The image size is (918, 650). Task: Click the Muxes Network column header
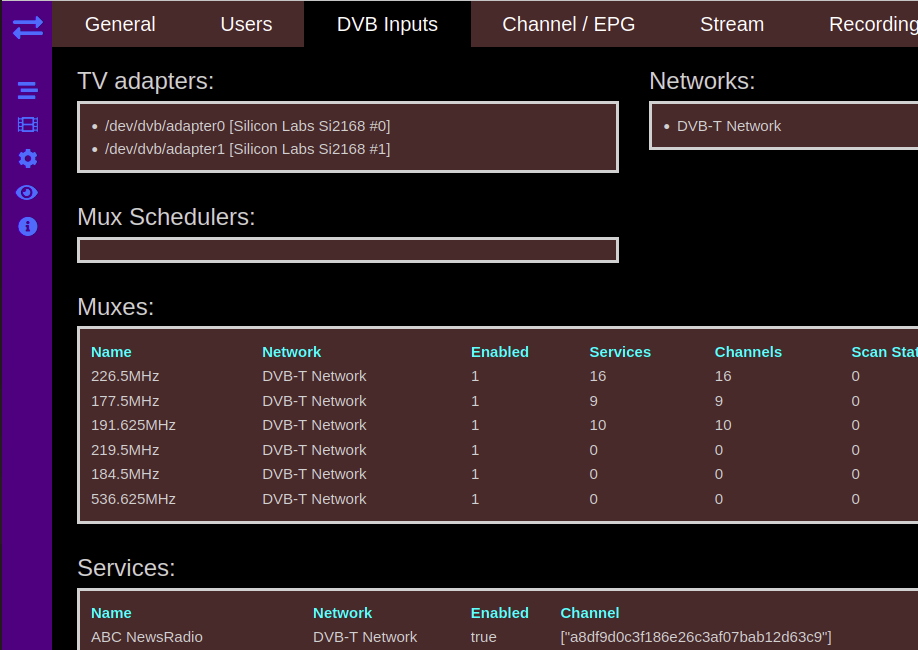(x=292, y=352)
